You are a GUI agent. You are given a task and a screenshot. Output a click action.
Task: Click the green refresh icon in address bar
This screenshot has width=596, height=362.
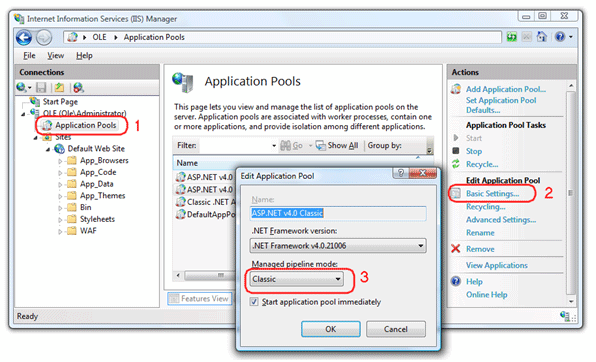coord(512,37)
